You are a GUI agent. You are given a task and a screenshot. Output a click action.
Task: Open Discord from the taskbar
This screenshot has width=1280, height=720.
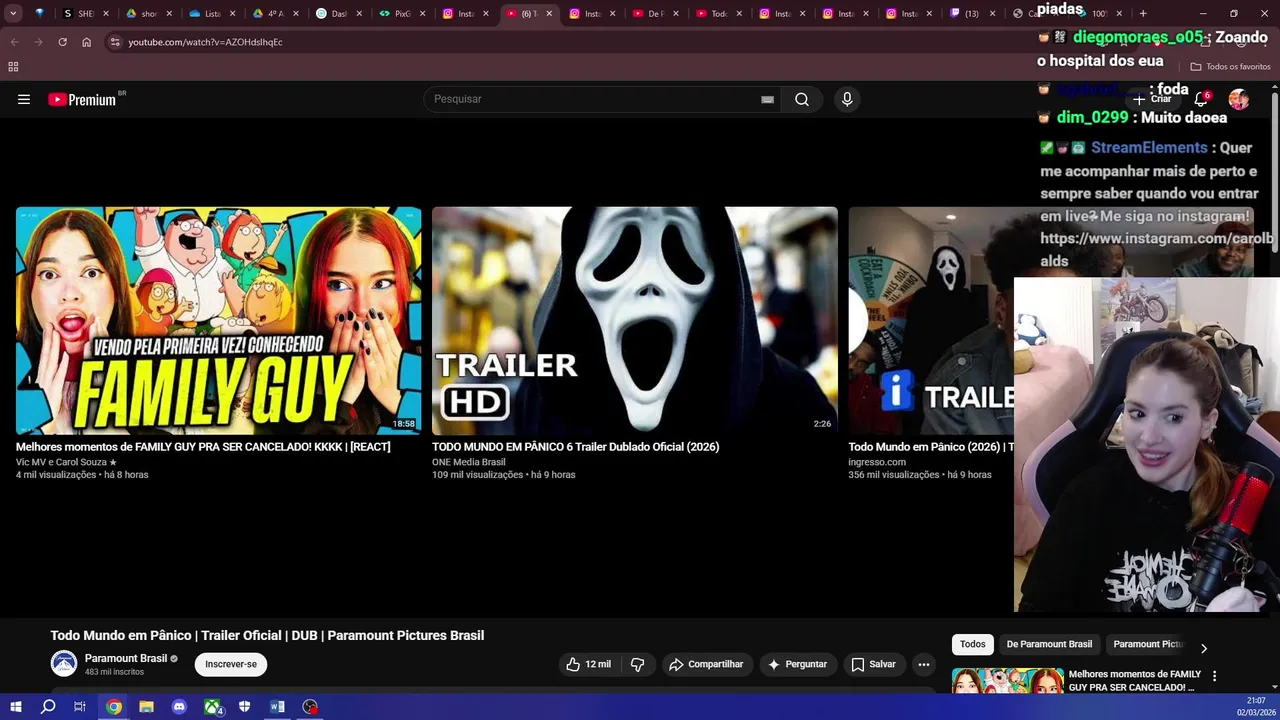(179, 707)
